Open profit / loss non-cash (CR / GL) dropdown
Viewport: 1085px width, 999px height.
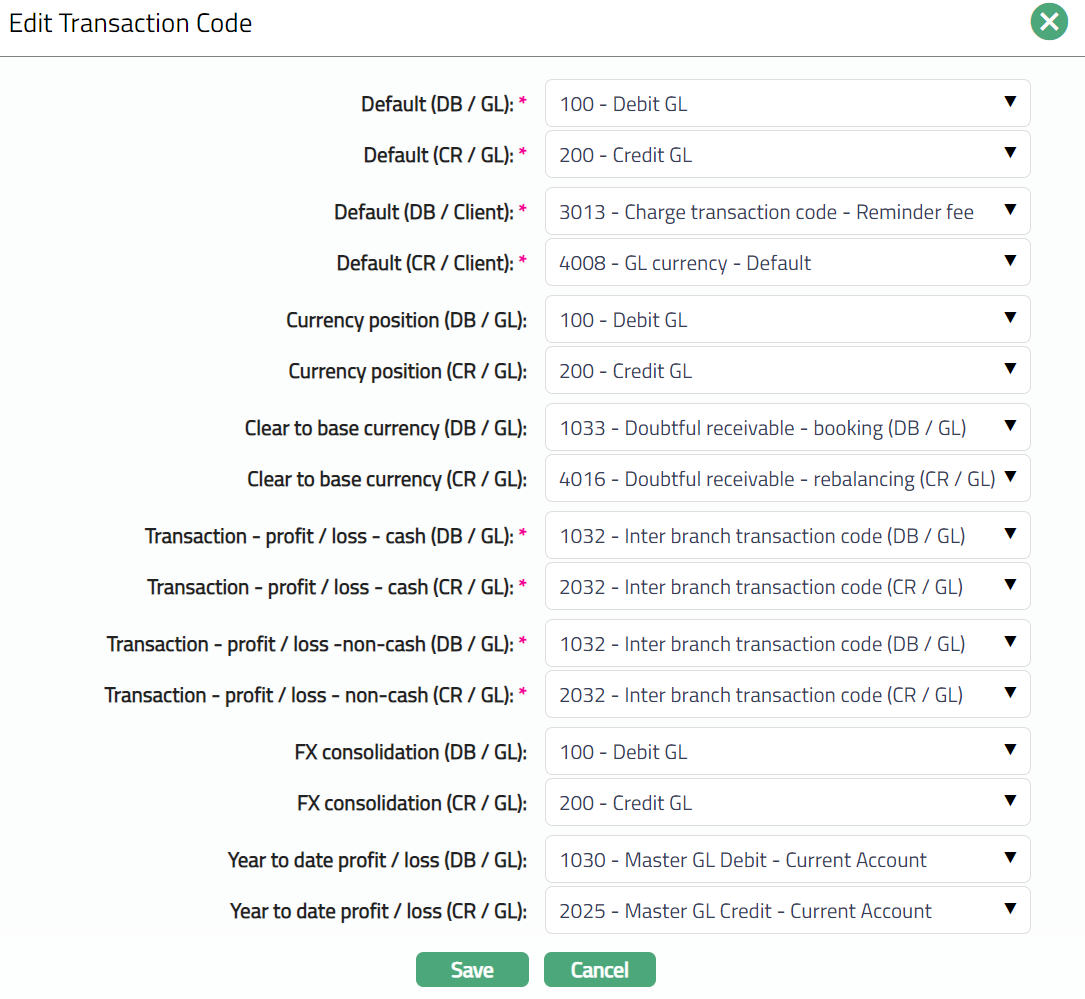(787, 695)
